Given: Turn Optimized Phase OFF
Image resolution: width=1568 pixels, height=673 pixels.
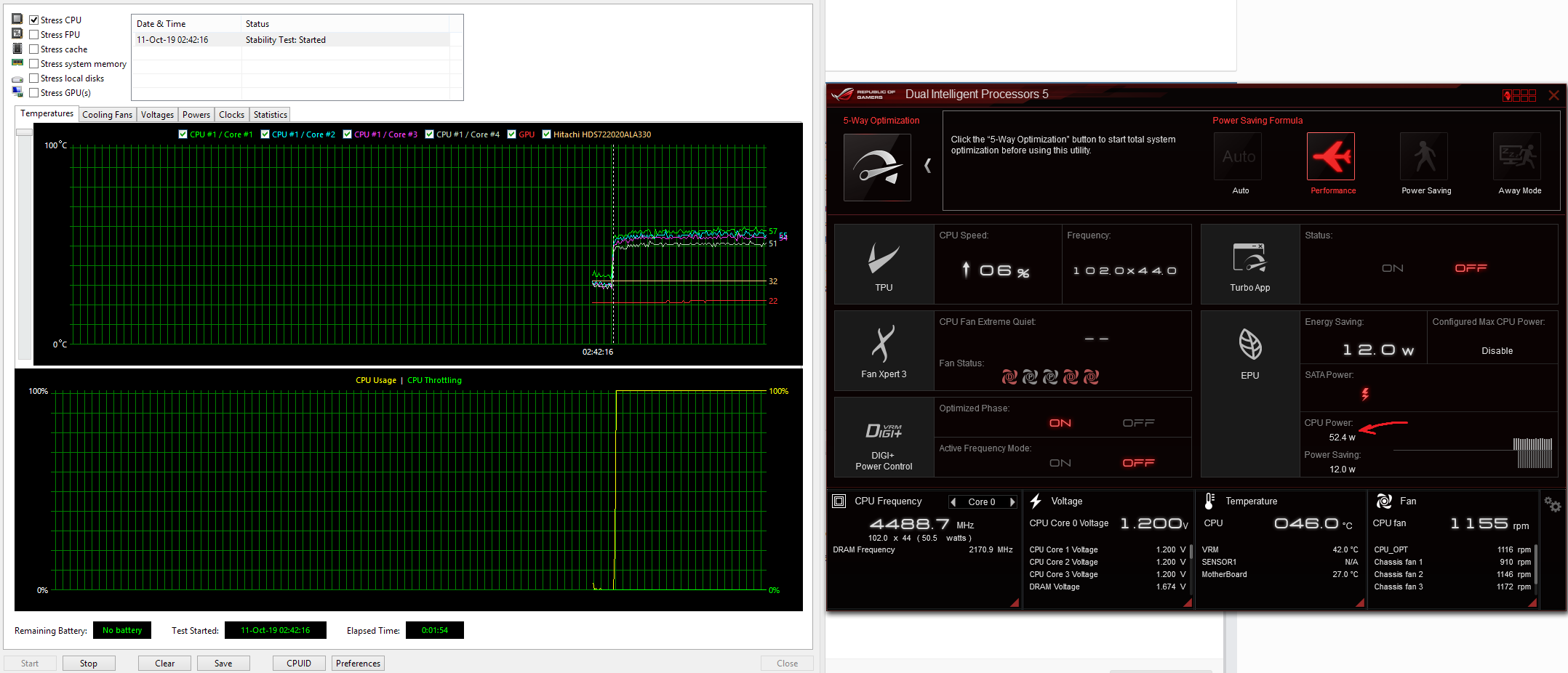Looking at the screenshot, I should click(1138, 423).
